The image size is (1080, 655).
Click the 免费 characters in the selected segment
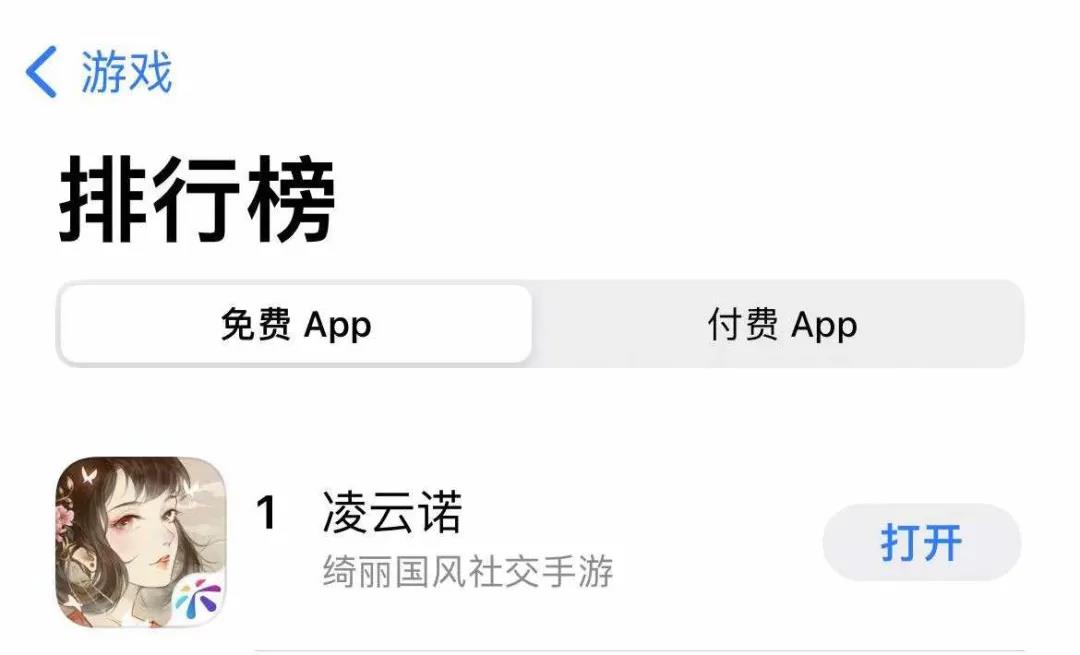(256, 324)
